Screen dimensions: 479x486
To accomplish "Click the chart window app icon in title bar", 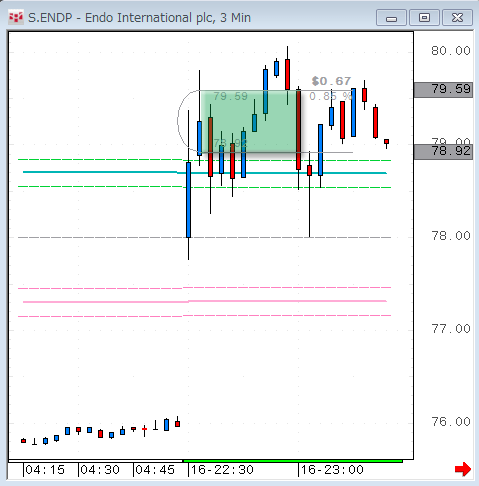I will coord(16,18).
